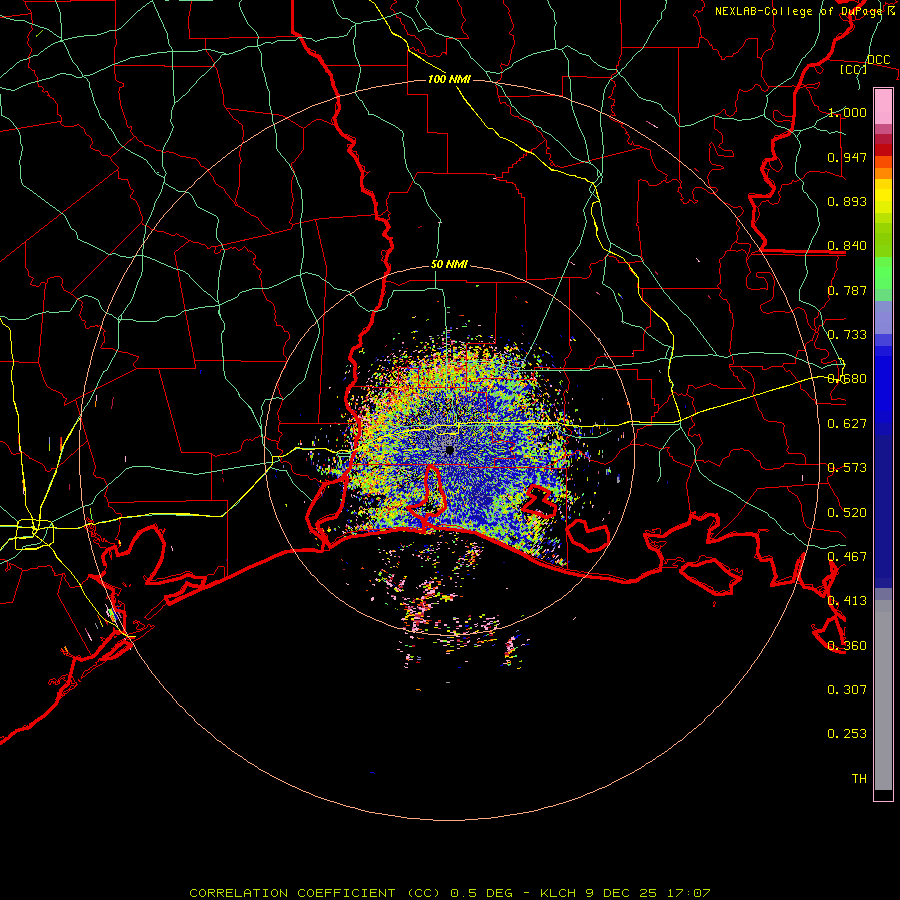The height and width of the screenshot is (900, 900).
Task: Select the 0.467 scale value
Action: point(847,557)
